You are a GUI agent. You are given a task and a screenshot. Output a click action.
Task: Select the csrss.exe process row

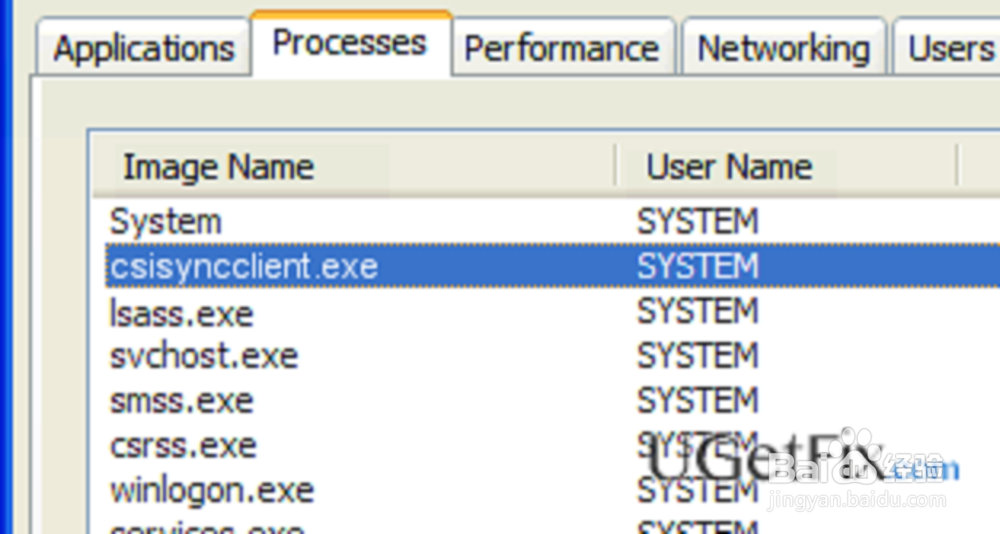tap(183, 445)
